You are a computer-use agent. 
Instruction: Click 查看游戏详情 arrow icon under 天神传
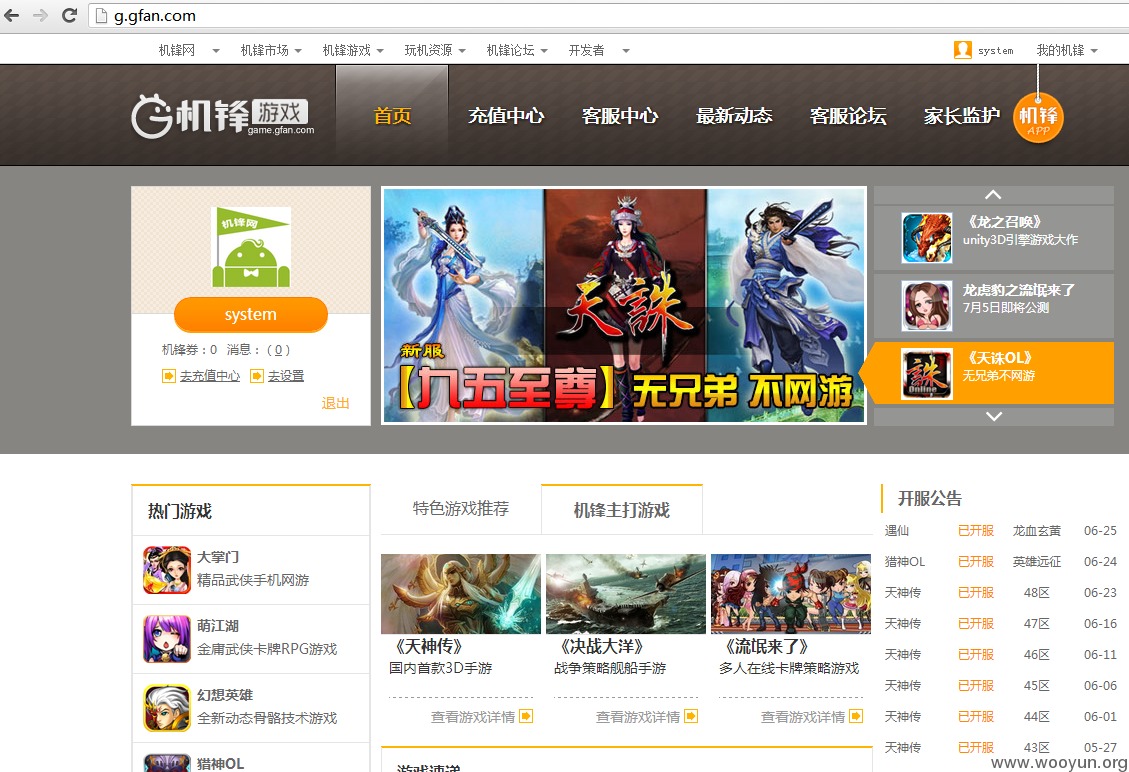526,717
